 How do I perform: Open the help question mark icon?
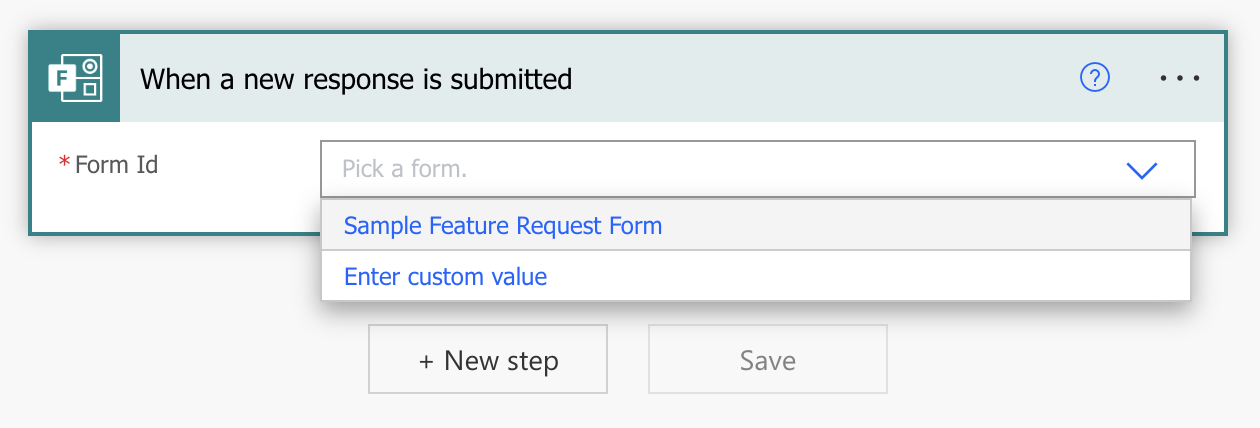[1096, 77]
